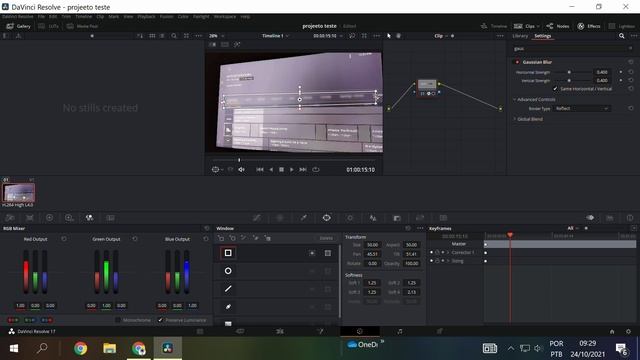Toggle the Gallery panel button

click(x=19, y=26)
